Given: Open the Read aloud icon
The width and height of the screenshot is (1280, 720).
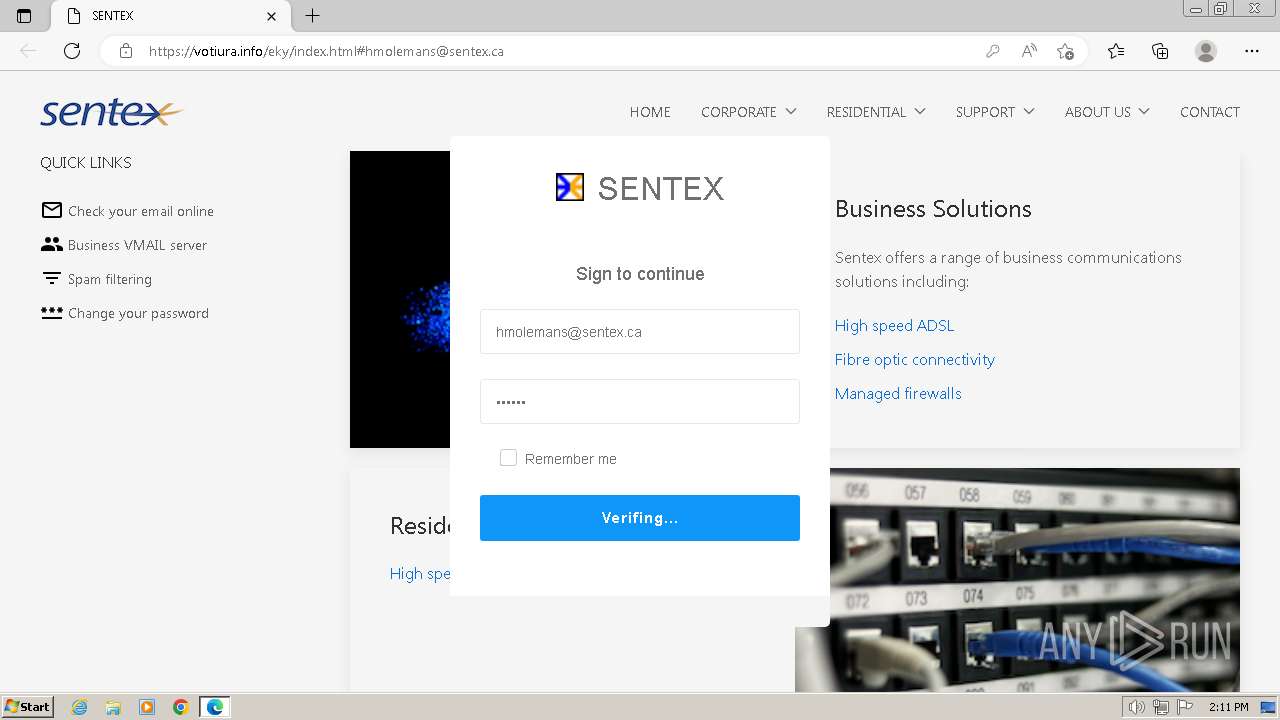Looking at the screenshot, I should 1029,51.
